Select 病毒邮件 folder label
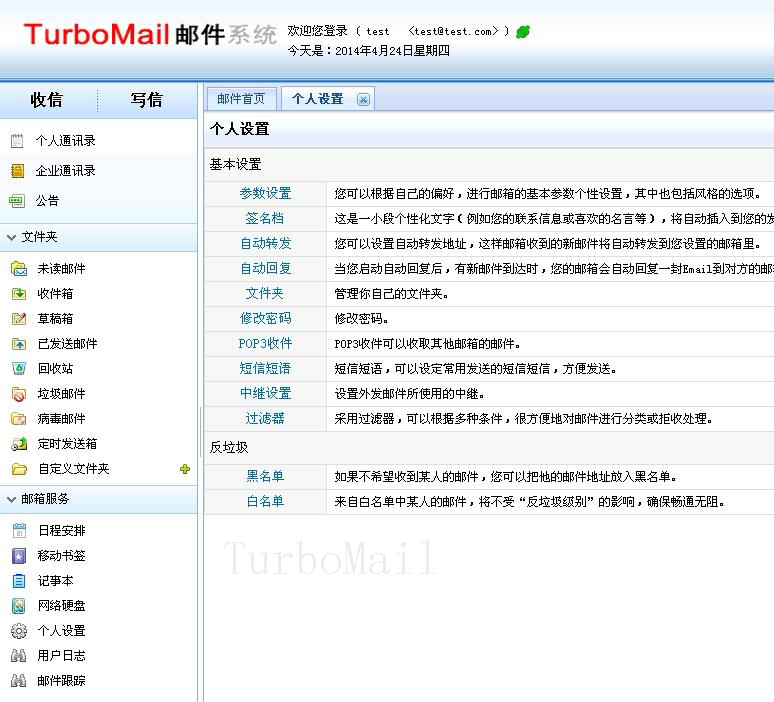 [61, 419]
